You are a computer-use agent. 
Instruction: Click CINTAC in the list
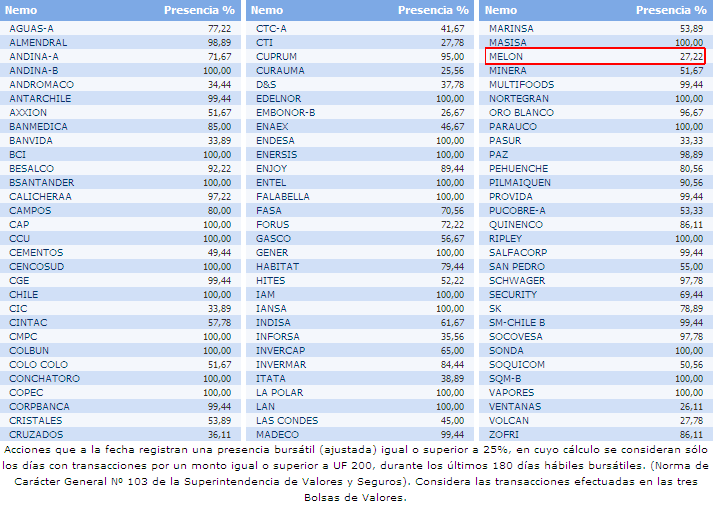[28, 323]
